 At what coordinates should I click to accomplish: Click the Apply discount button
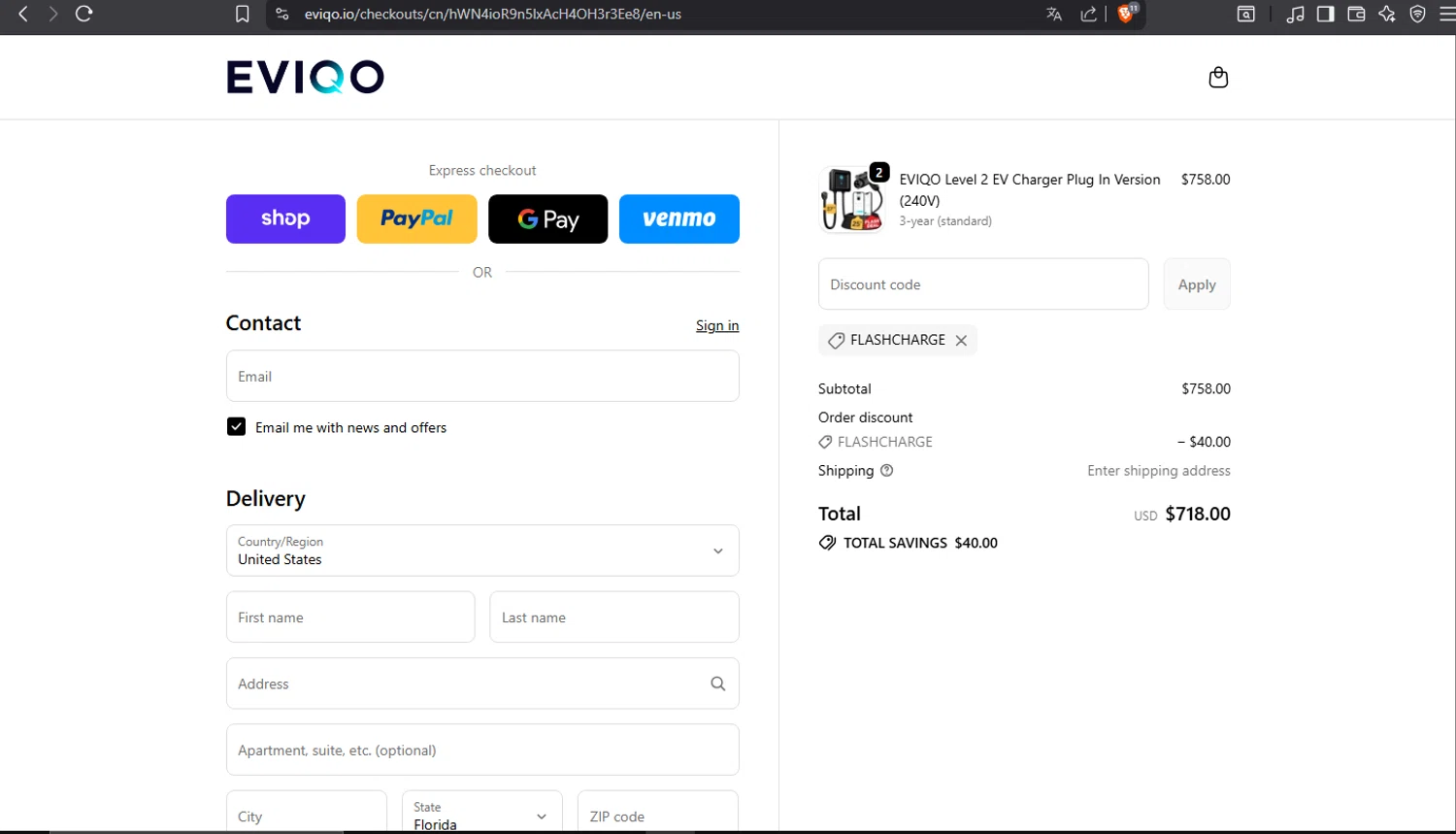coord(1197,284)
